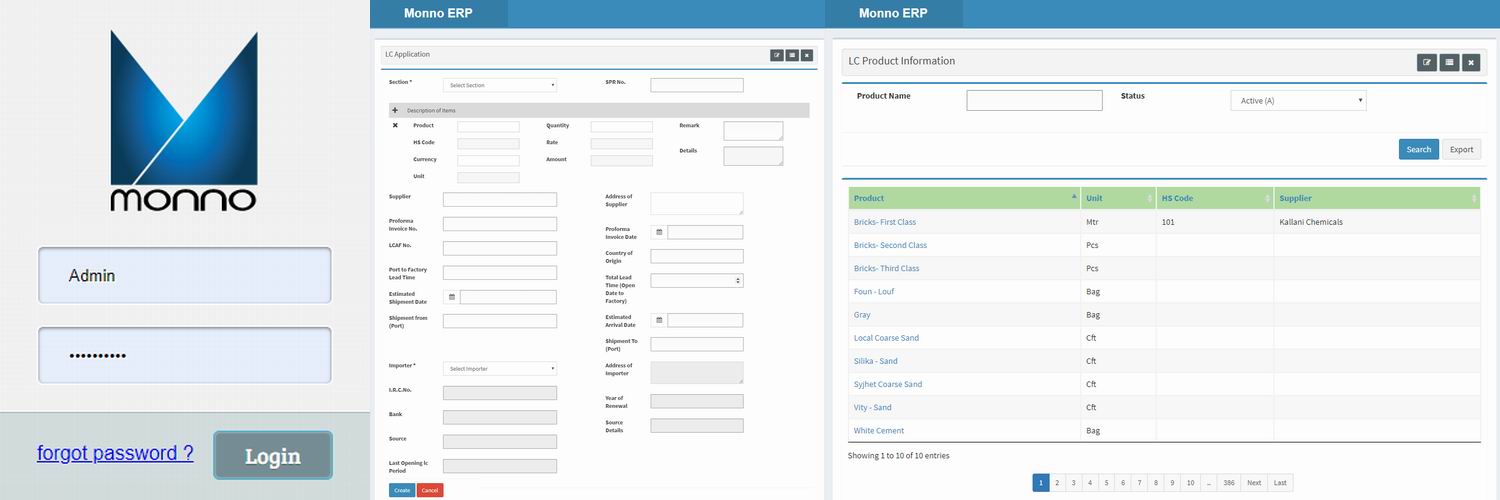Go to page 2 of results
The height and width of the screenshot is (500, 1500).
[1057, 483]
